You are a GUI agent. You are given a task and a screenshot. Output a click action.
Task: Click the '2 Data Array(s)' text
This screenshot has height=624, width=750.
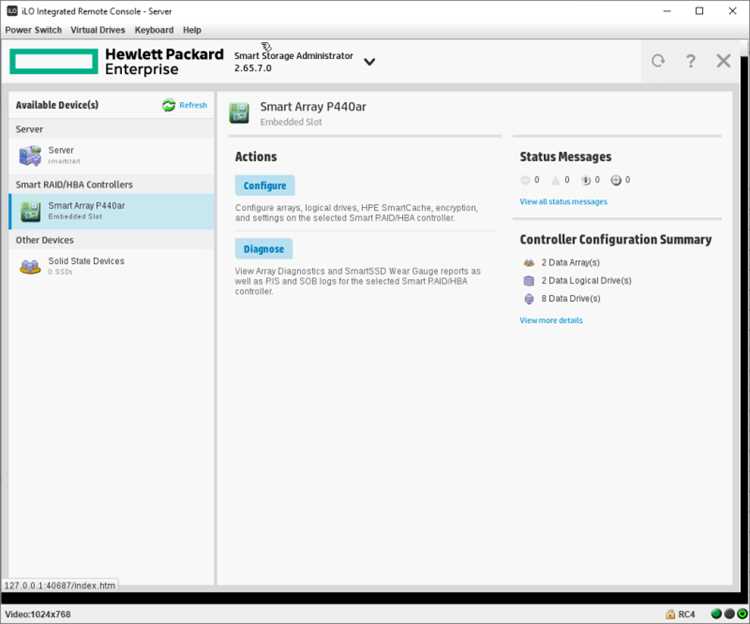[x=570, y=263]
